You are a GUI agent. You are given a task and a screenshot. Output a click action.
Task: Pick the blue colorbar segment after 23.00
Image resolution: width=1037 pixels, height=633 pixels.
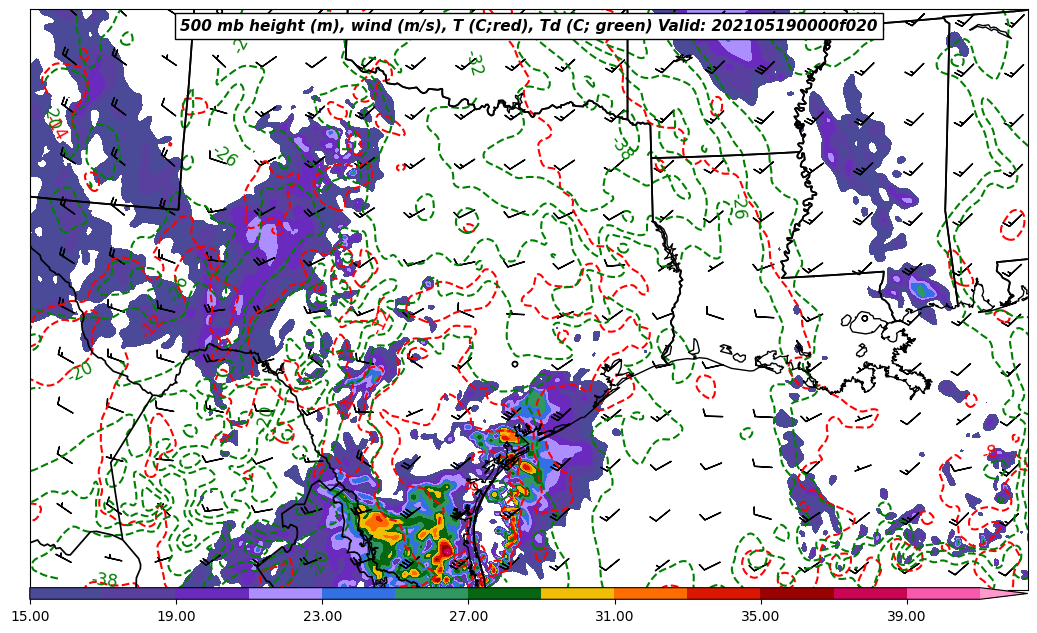click(x=358, y=593)
